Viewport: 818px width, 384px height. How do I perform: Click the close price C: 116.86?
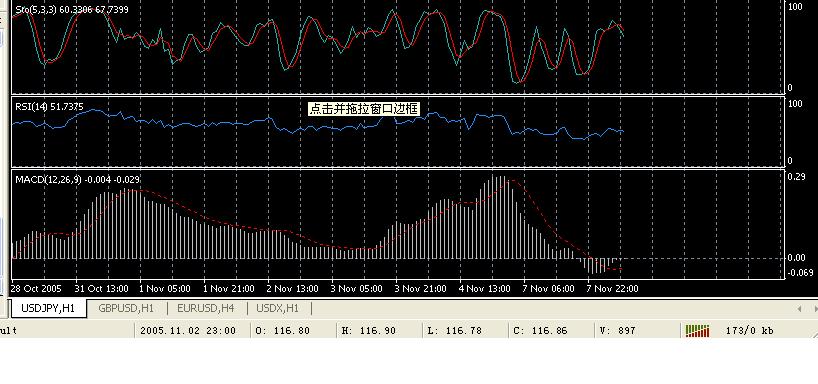[x=540, y=331]
